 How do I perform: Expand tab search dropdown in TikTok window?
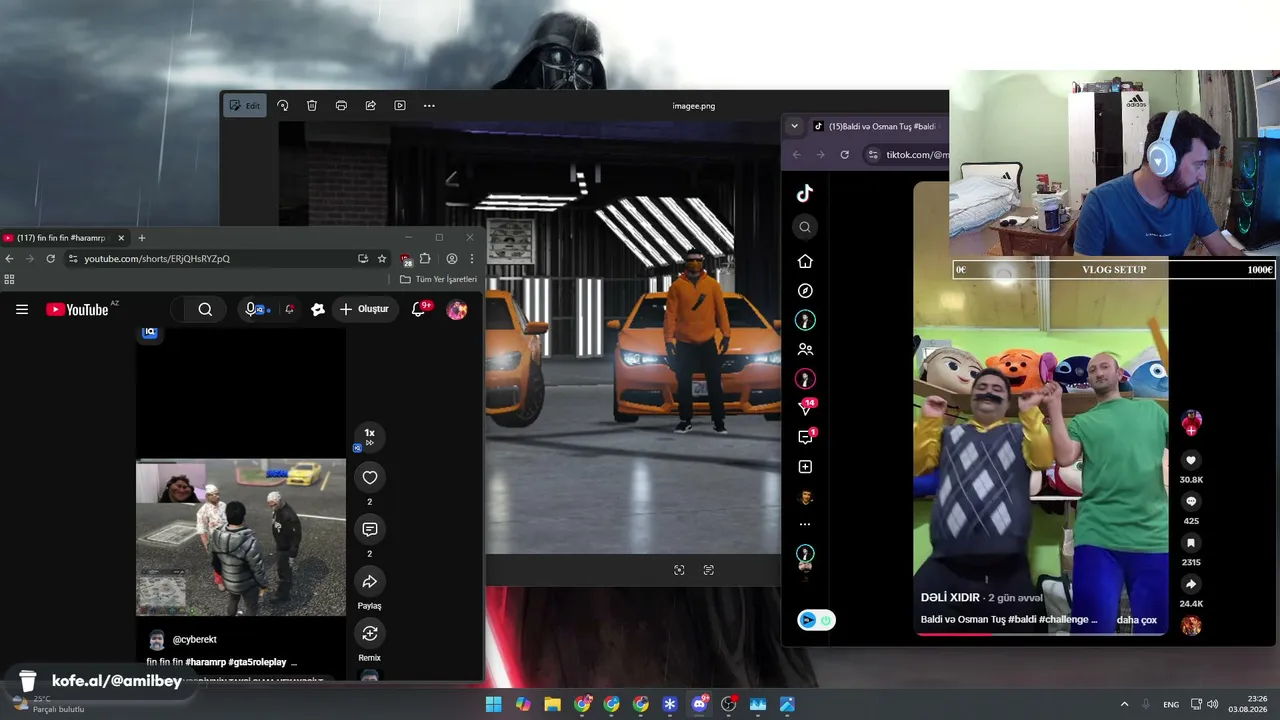point(794,126)
